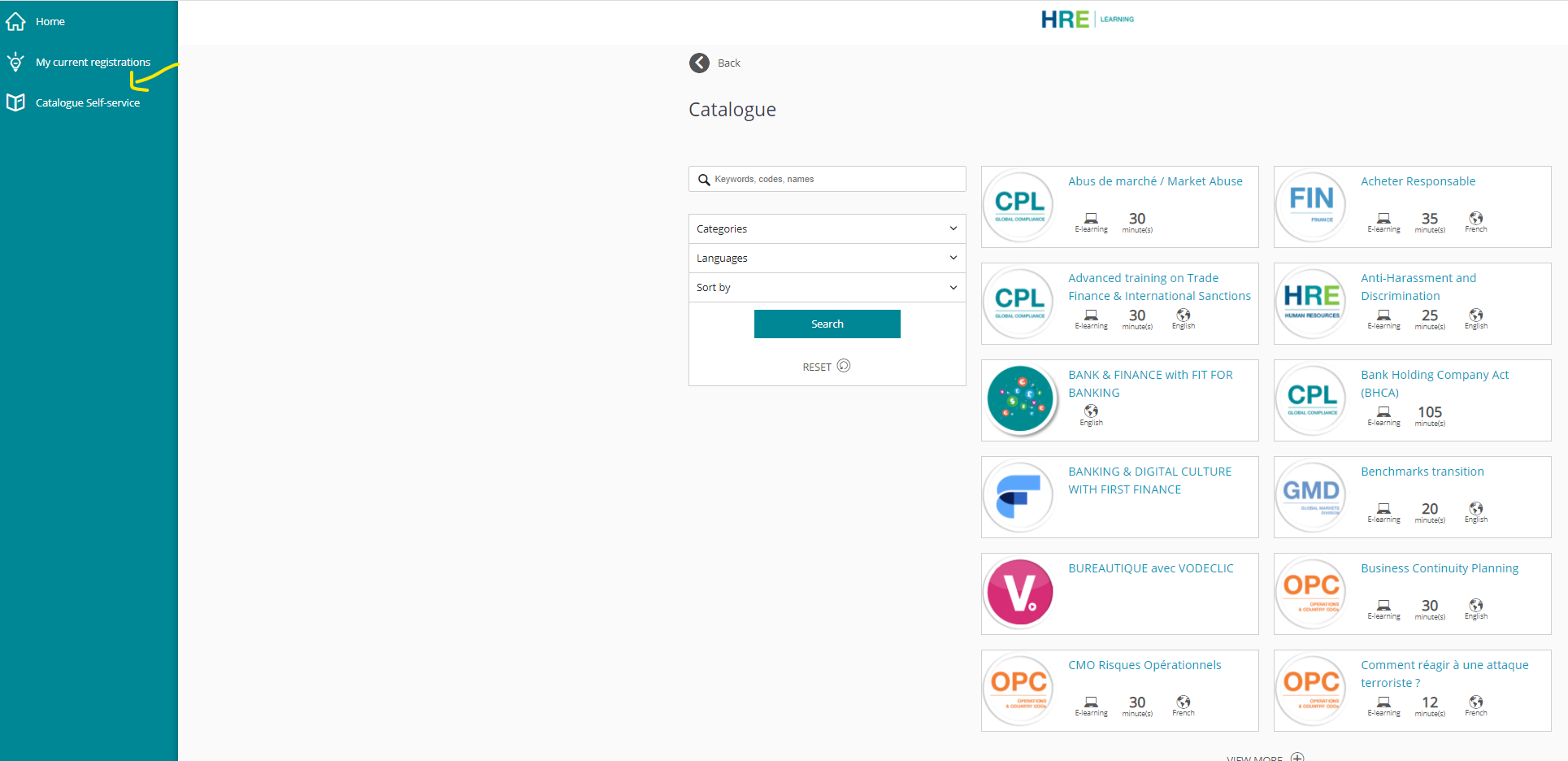Click E-learning laptop icon on Bank Holding Company
The height and width of the screenshot is (761, 1568).
click(x=1383, y=412)
